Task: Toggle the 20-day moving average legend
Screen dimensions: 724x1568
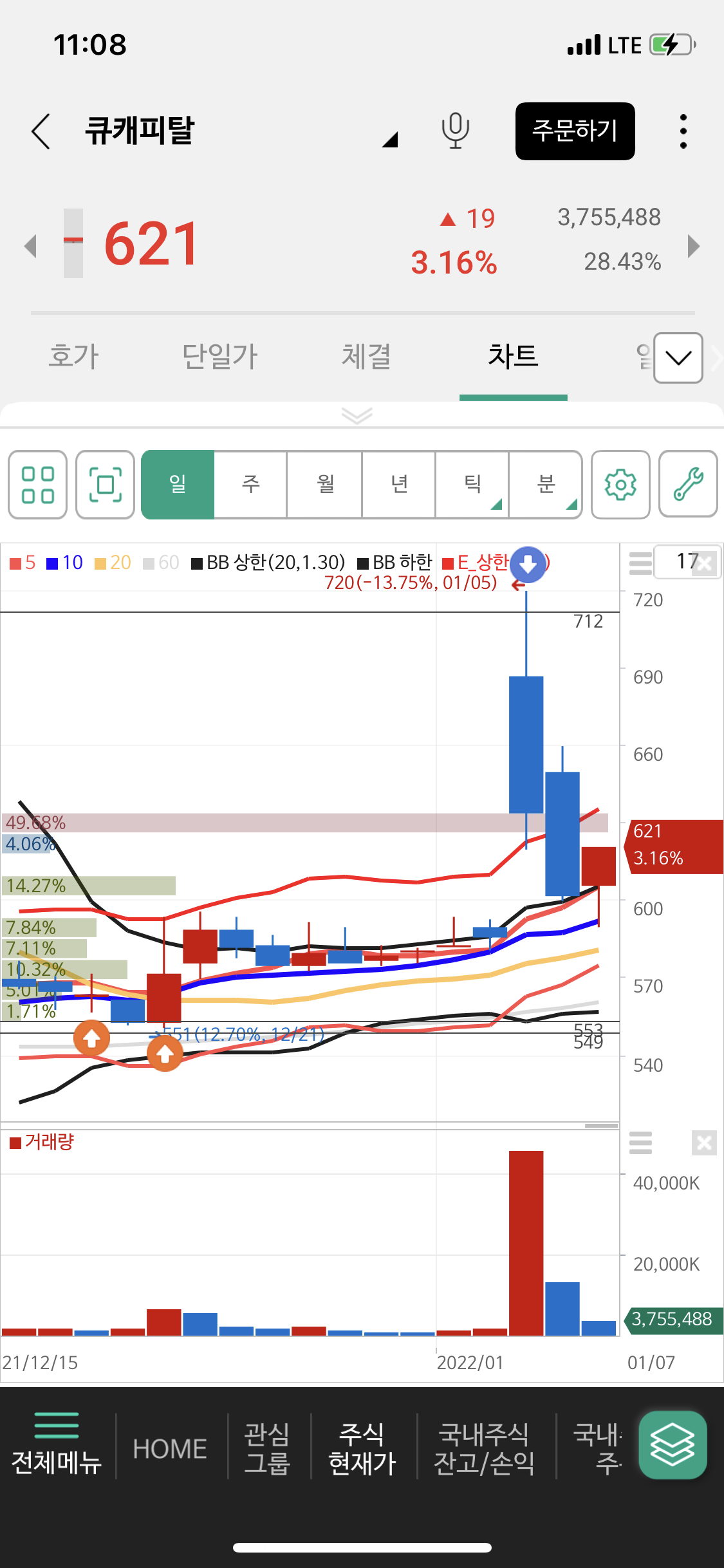Action: 113,563
